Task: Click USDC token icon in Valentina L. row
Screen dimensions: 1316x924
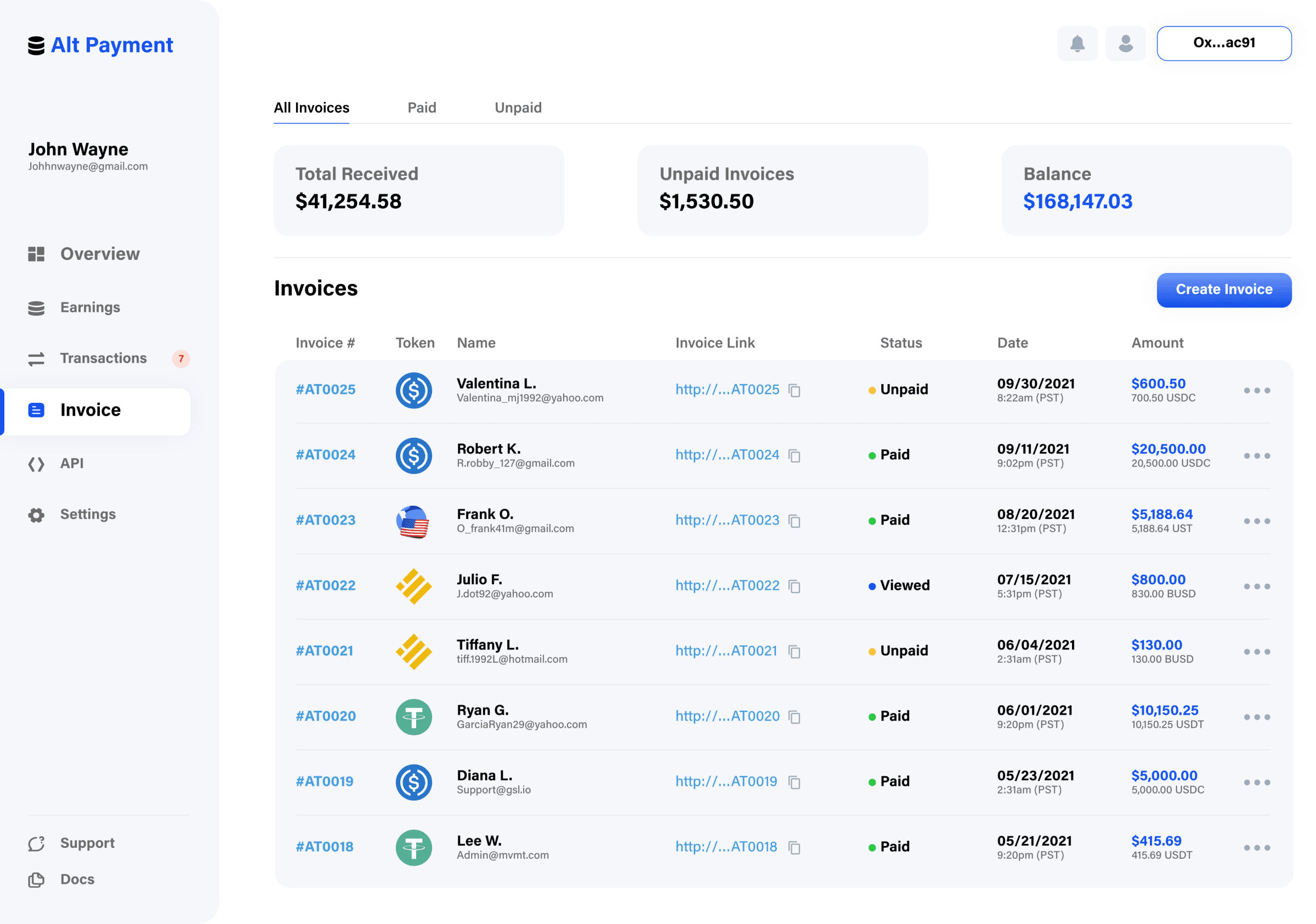Action: pos(414,391)
